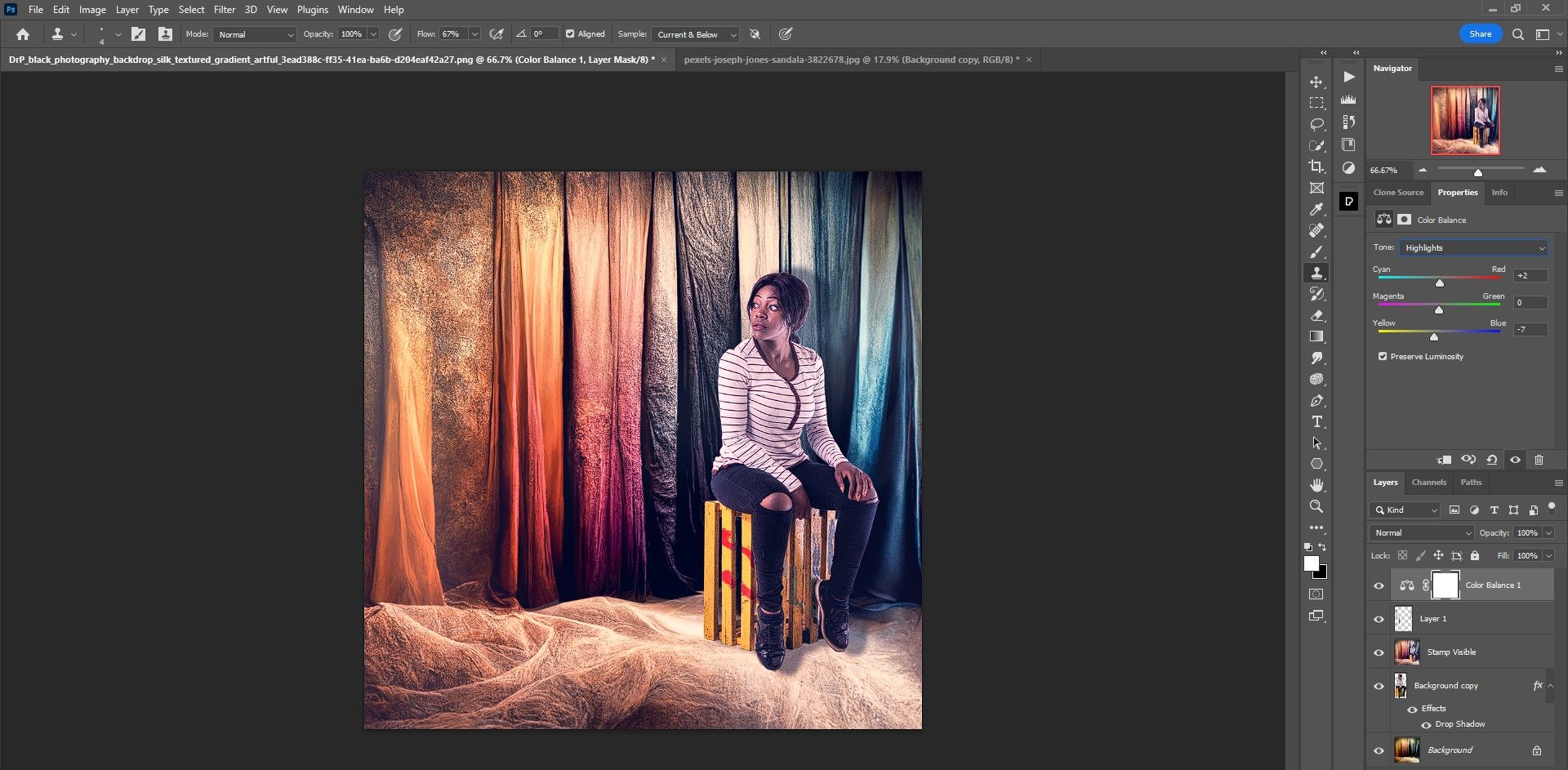The height and width of the screenshot is (770, 1568).
Task: Select the Crop tool
Action: (x=1316, y=167)
